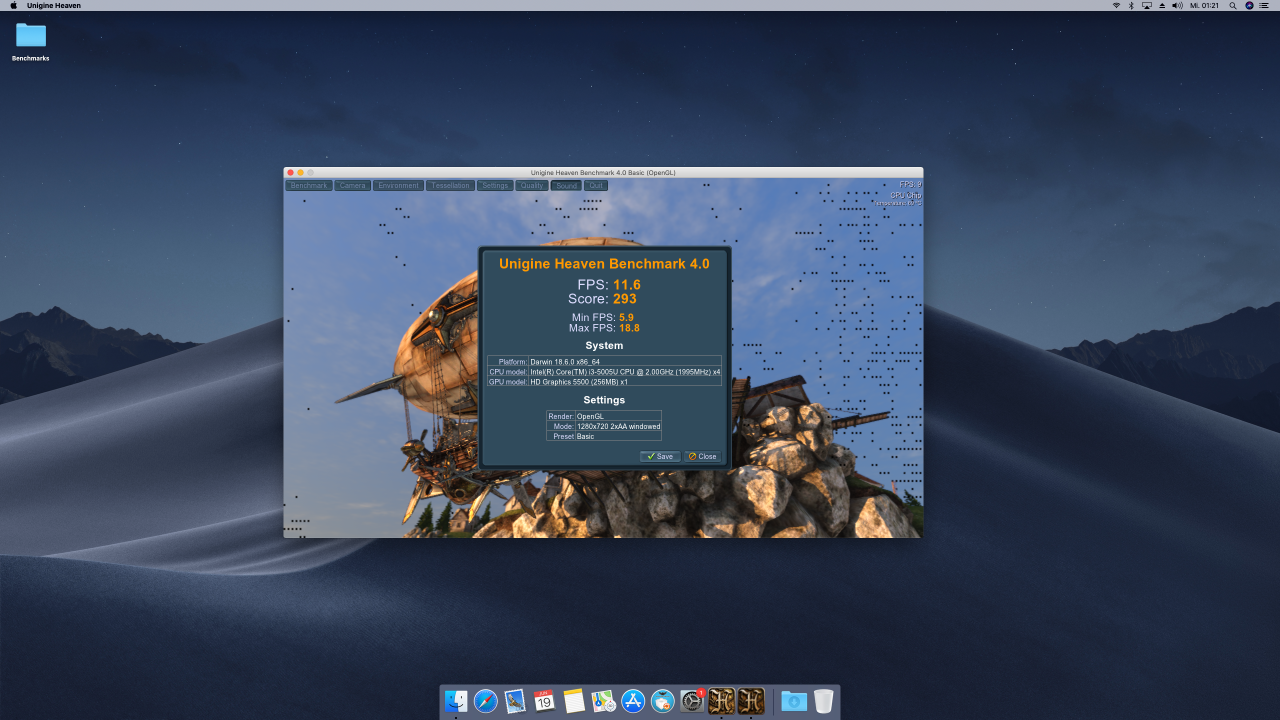Click Quit in the Heaven toolbar
Viewport: 1280px width, 720px height.
596,186
